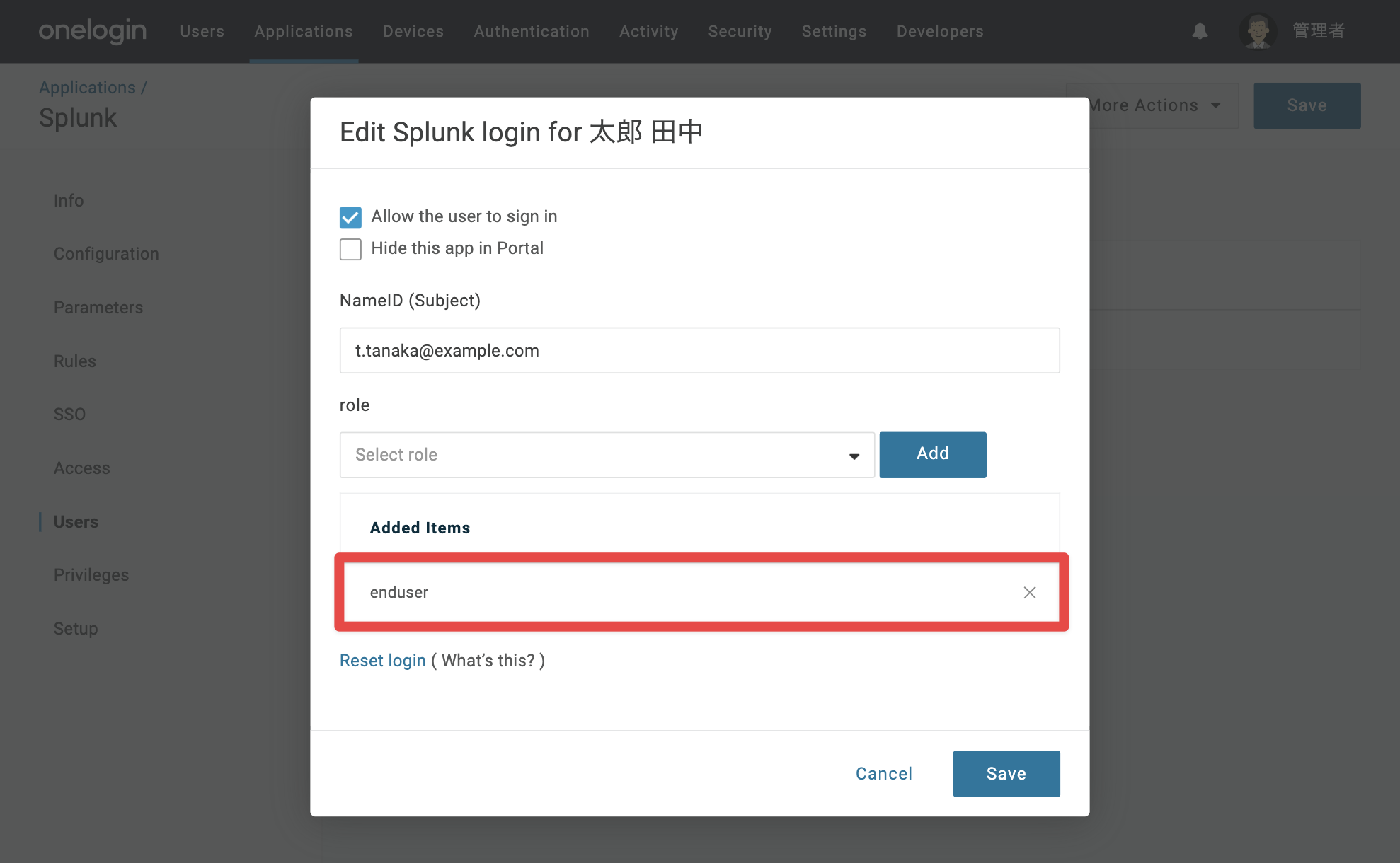Select the Privileges sidebar tab
The height and width of the screenshot is (863, 1400).
(x=91, y=575)
